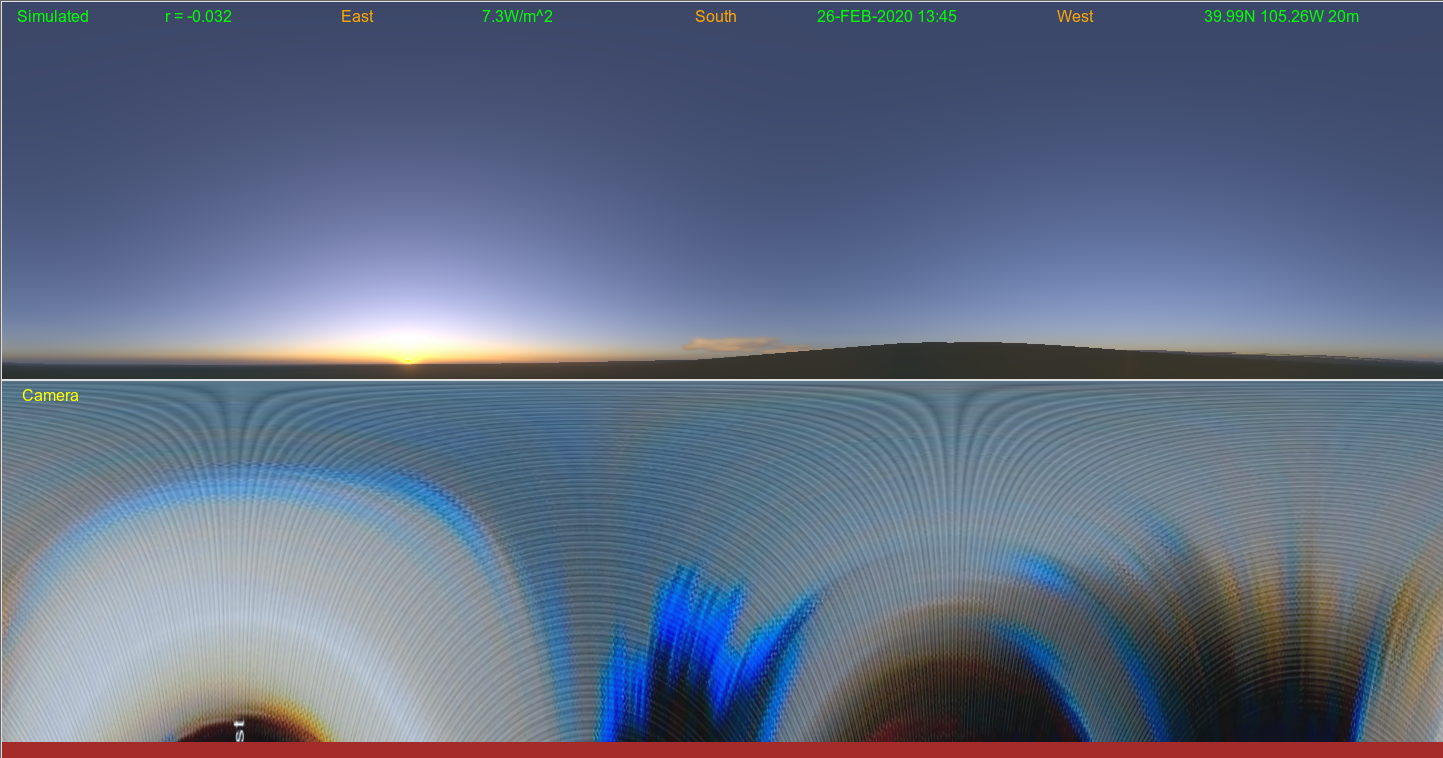Screen dimensions: 1443x758
Task: Click the divider line between Simulated and Camera
Action: pos(721,380)
